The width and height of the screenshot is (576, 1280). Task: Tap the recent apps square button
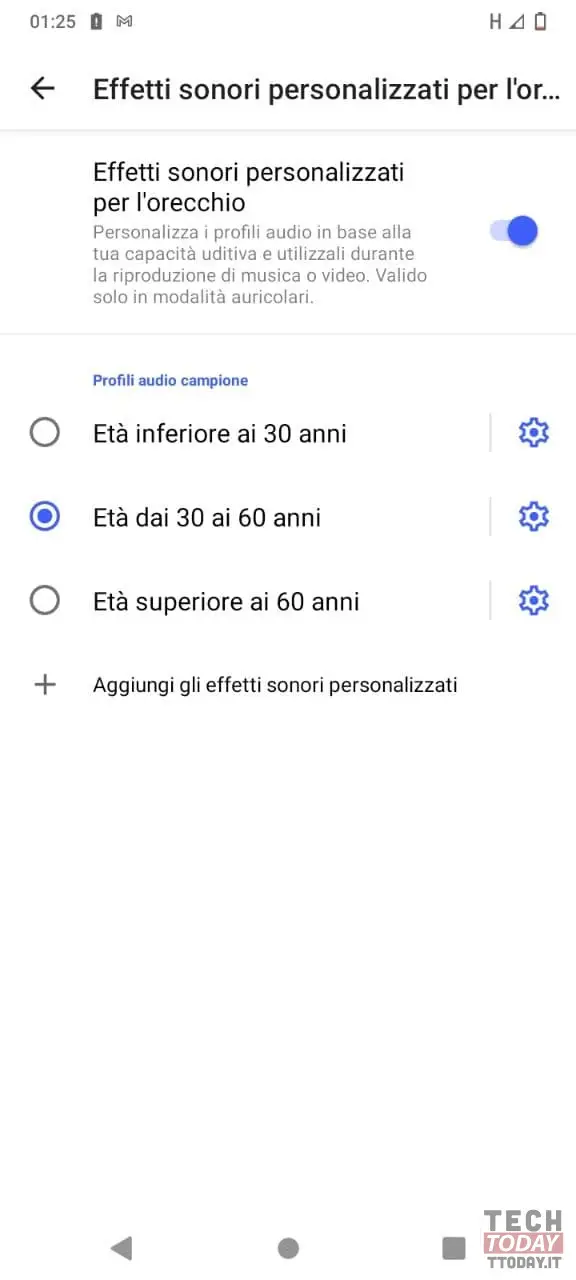[x=454, y=1247]
